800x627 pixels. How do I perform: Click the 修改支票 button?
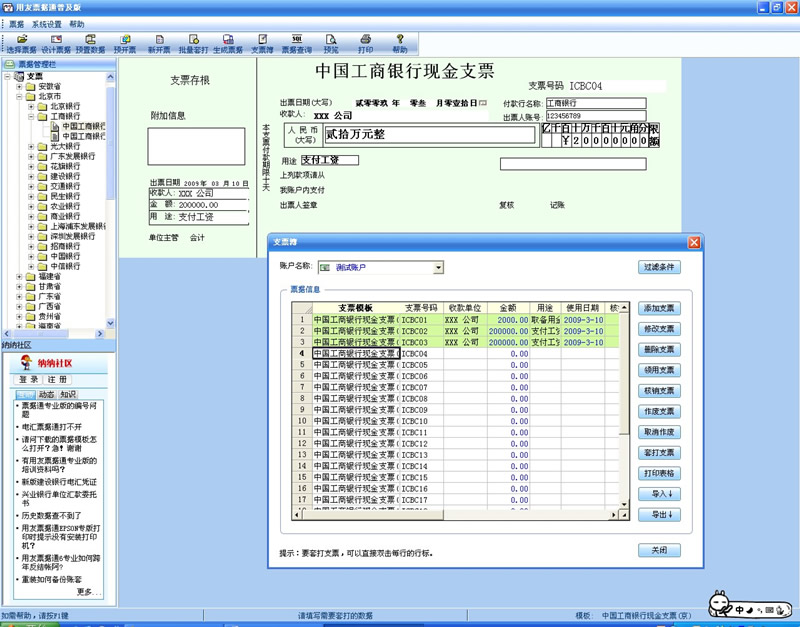[x=659, y=329]
